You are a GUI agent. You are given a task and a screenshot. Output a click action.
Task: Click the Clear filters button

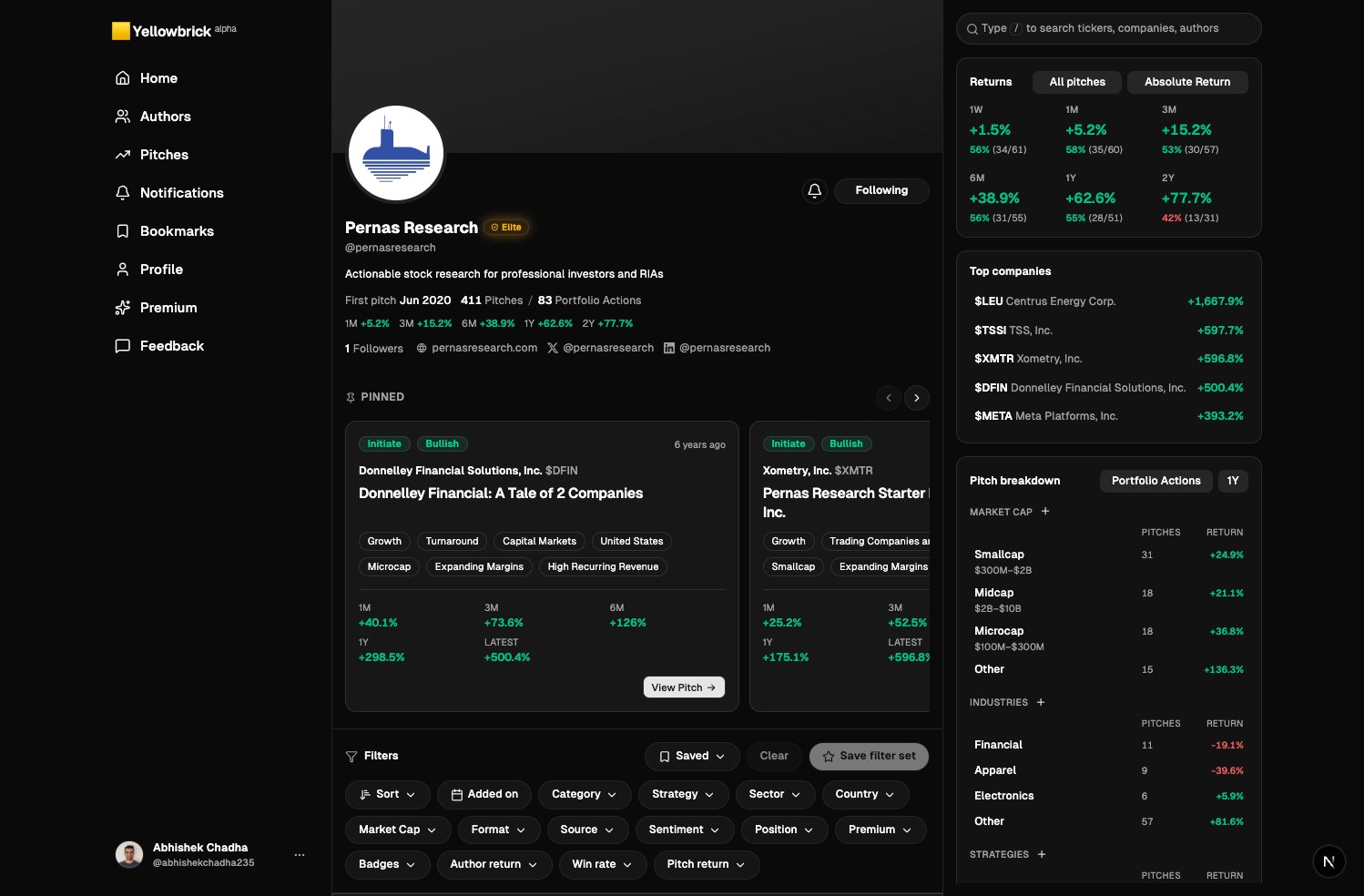pos(774,757)
